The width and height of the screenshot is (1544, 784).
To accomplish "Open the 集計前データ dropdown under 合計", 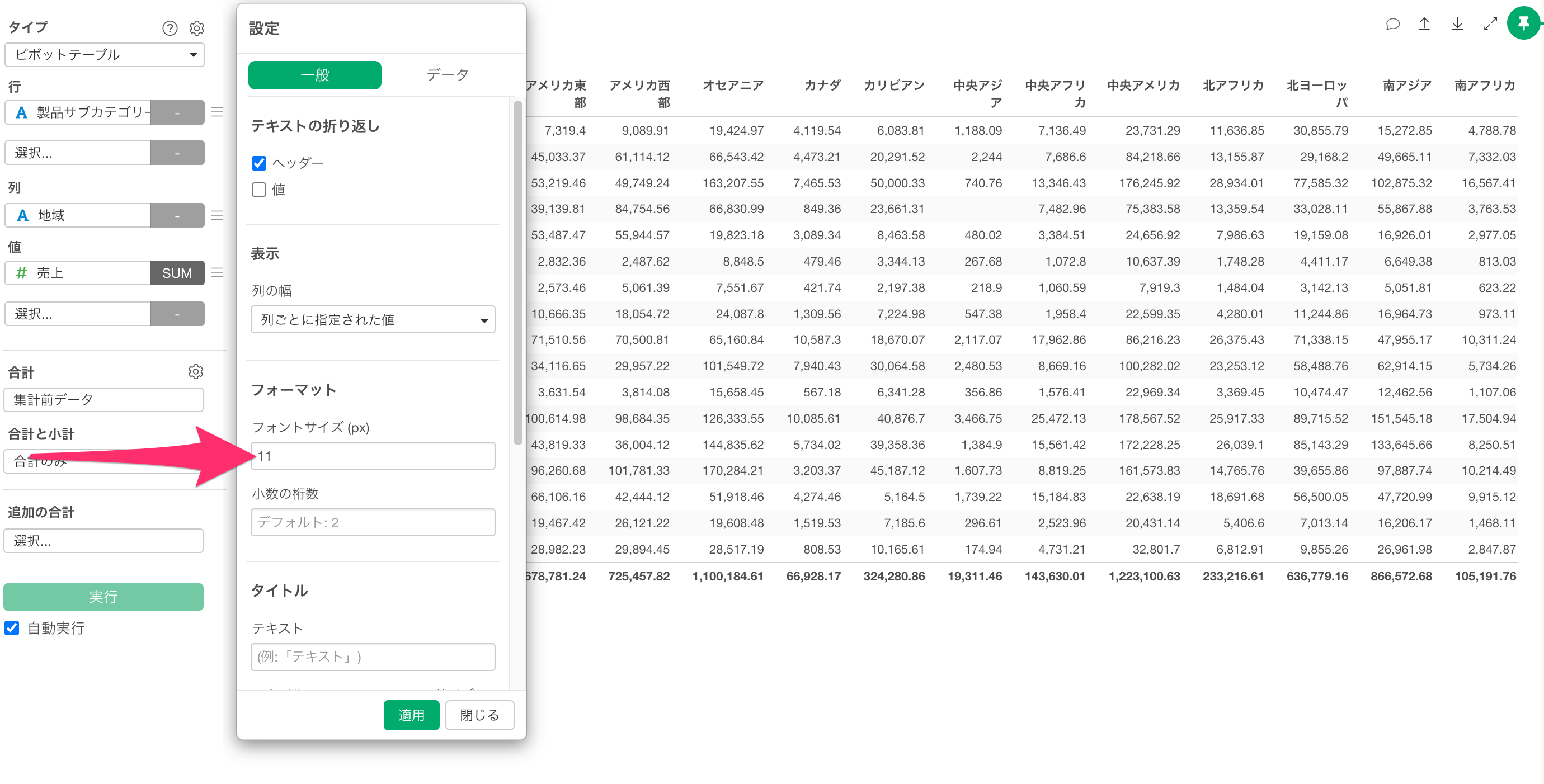I will [103, 399].
